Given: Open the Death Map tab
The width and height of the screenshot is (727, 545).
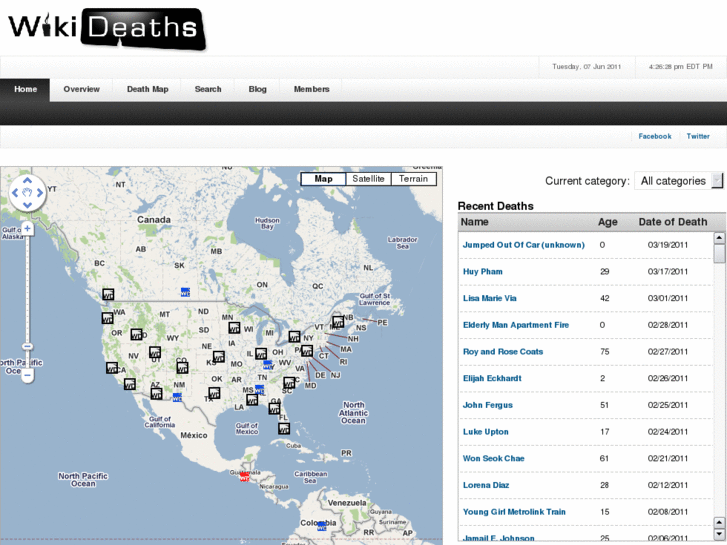Looking at the screenshot, I should [x=147, y=90].
